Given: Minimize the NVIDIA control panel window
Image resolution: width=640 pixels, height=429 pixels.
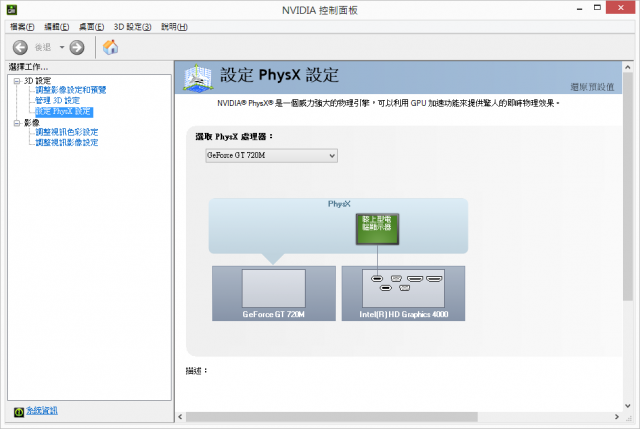Looking at the screenshot, I should click(579, 9).
